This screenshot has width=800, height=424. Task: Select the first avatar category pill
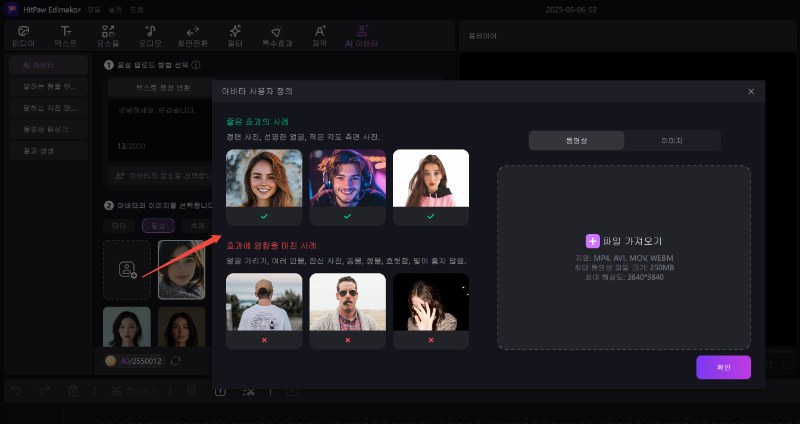tap(119, 226)
